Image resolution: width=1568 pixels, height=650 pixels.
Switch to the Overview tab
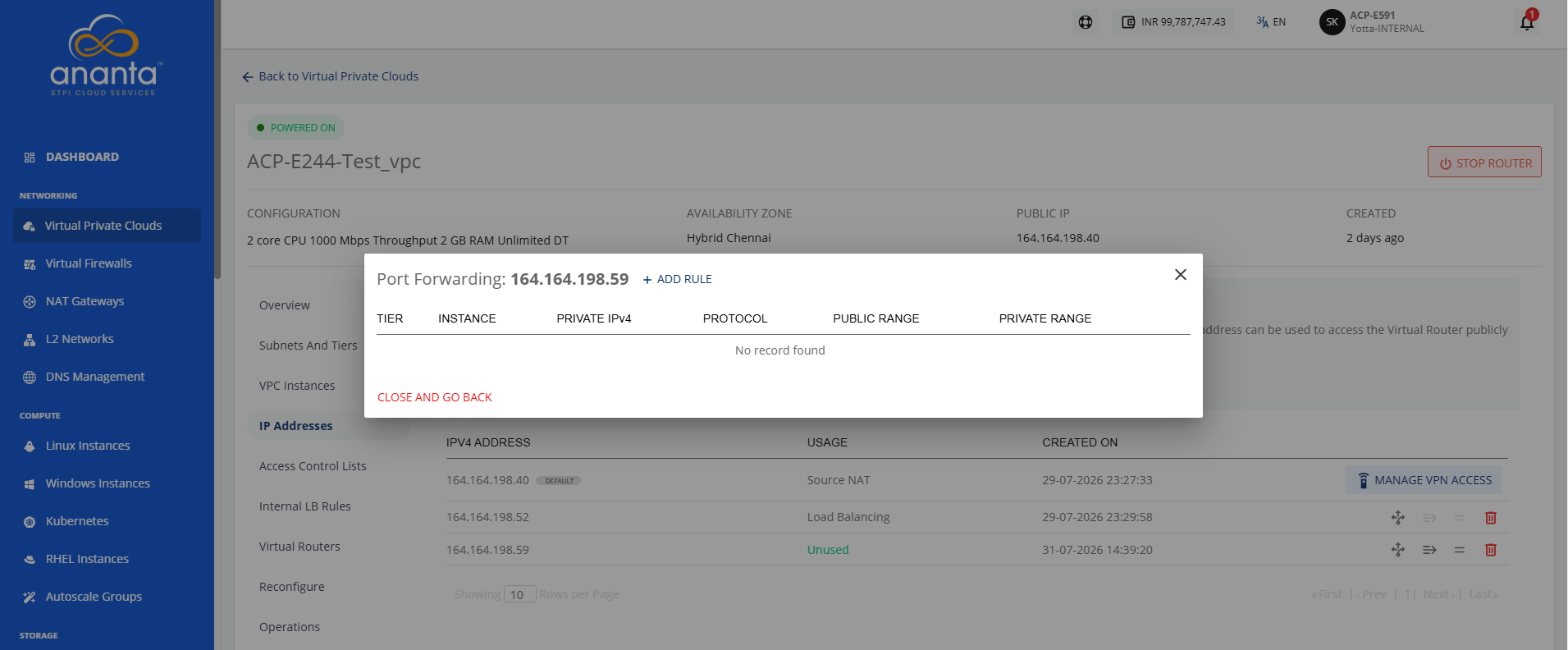pos(285,305)
